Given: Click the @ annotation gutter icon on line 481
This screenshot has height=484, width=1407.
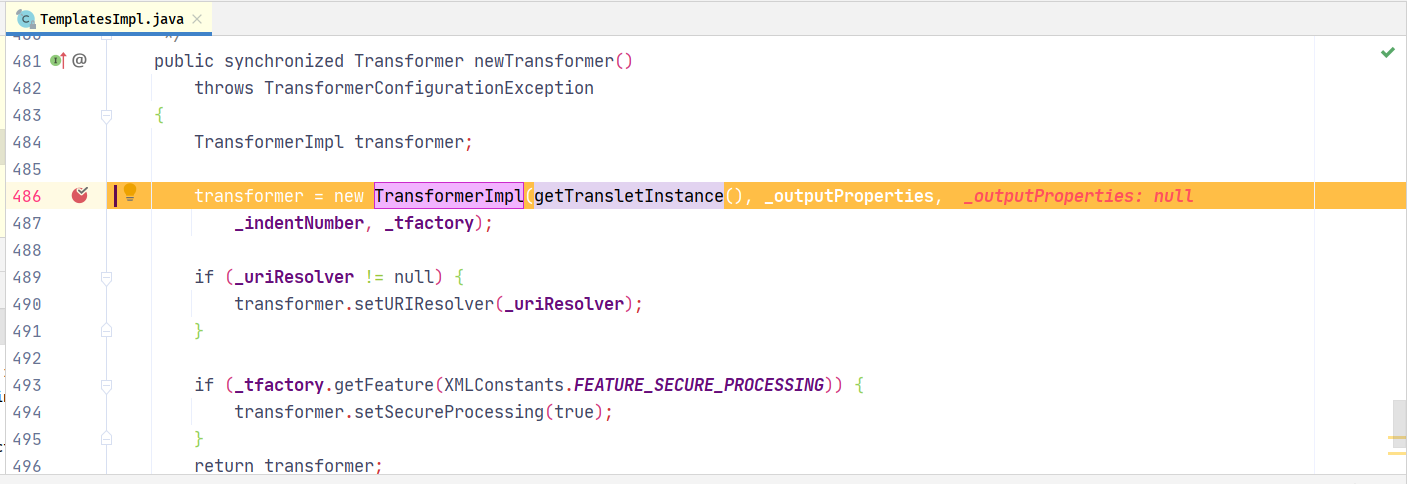Looking at the screenshot, I should [80, 61].
